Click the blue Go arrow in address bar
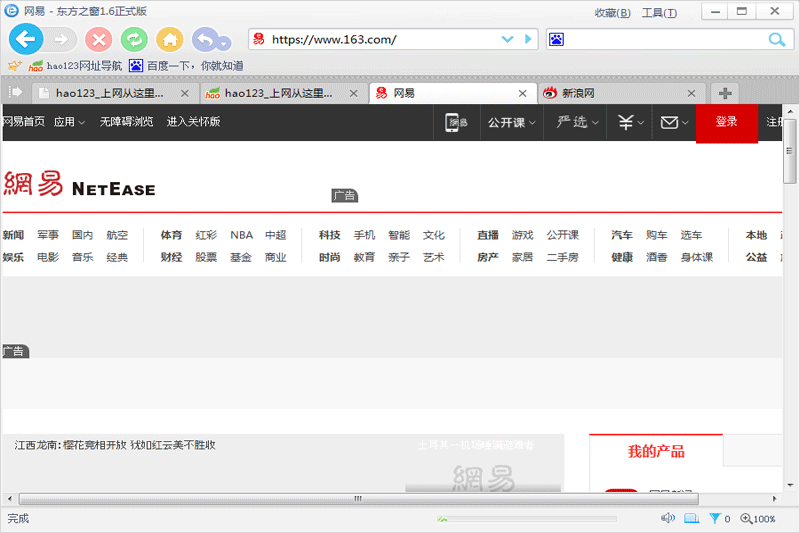This screenshot has width=800, height=533. coord(528,39)
